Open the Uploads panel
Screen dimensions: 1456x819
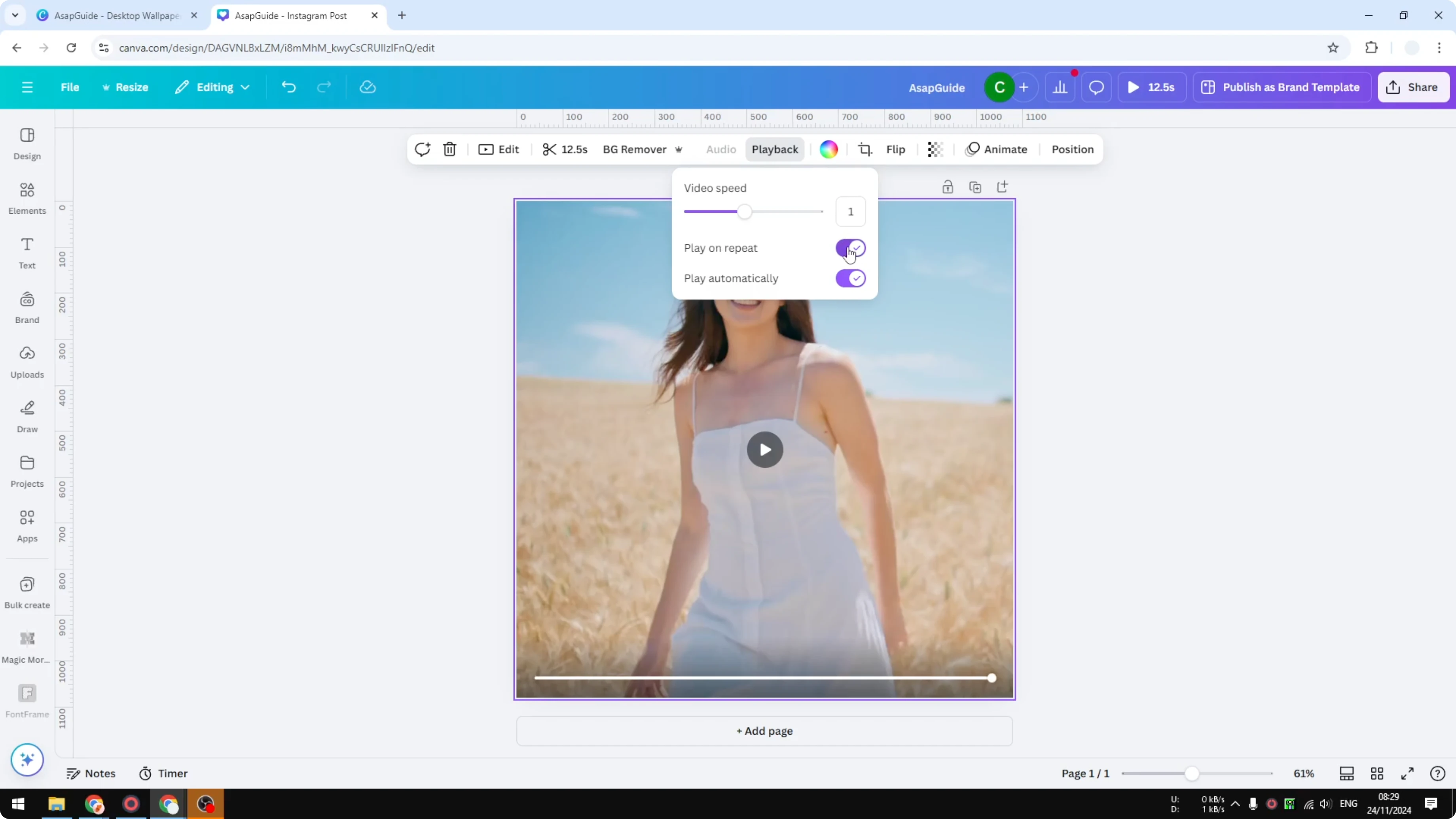27,362
